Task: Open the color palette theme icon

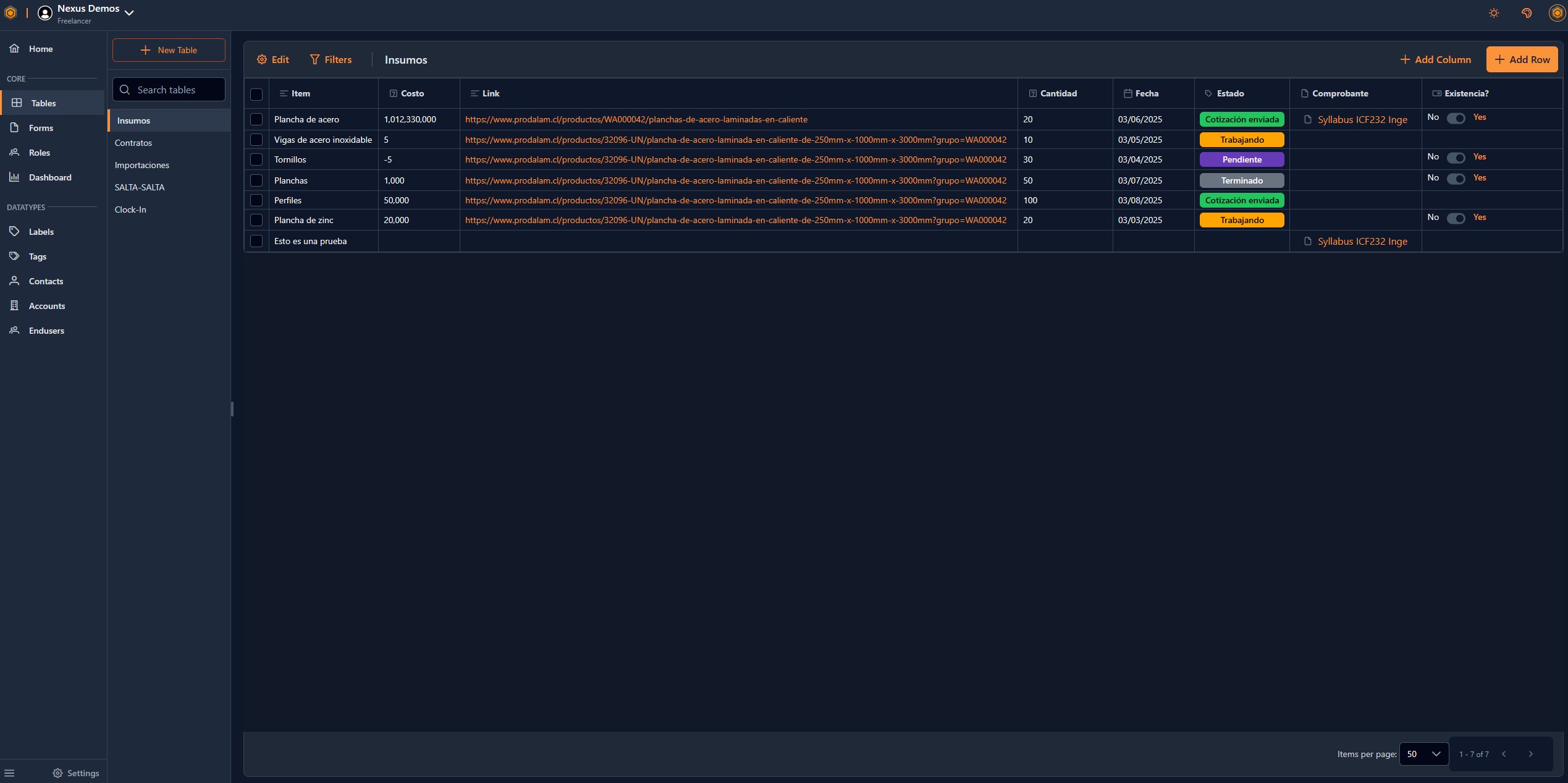Action: pyautogui.click(x=1526, y=13)
